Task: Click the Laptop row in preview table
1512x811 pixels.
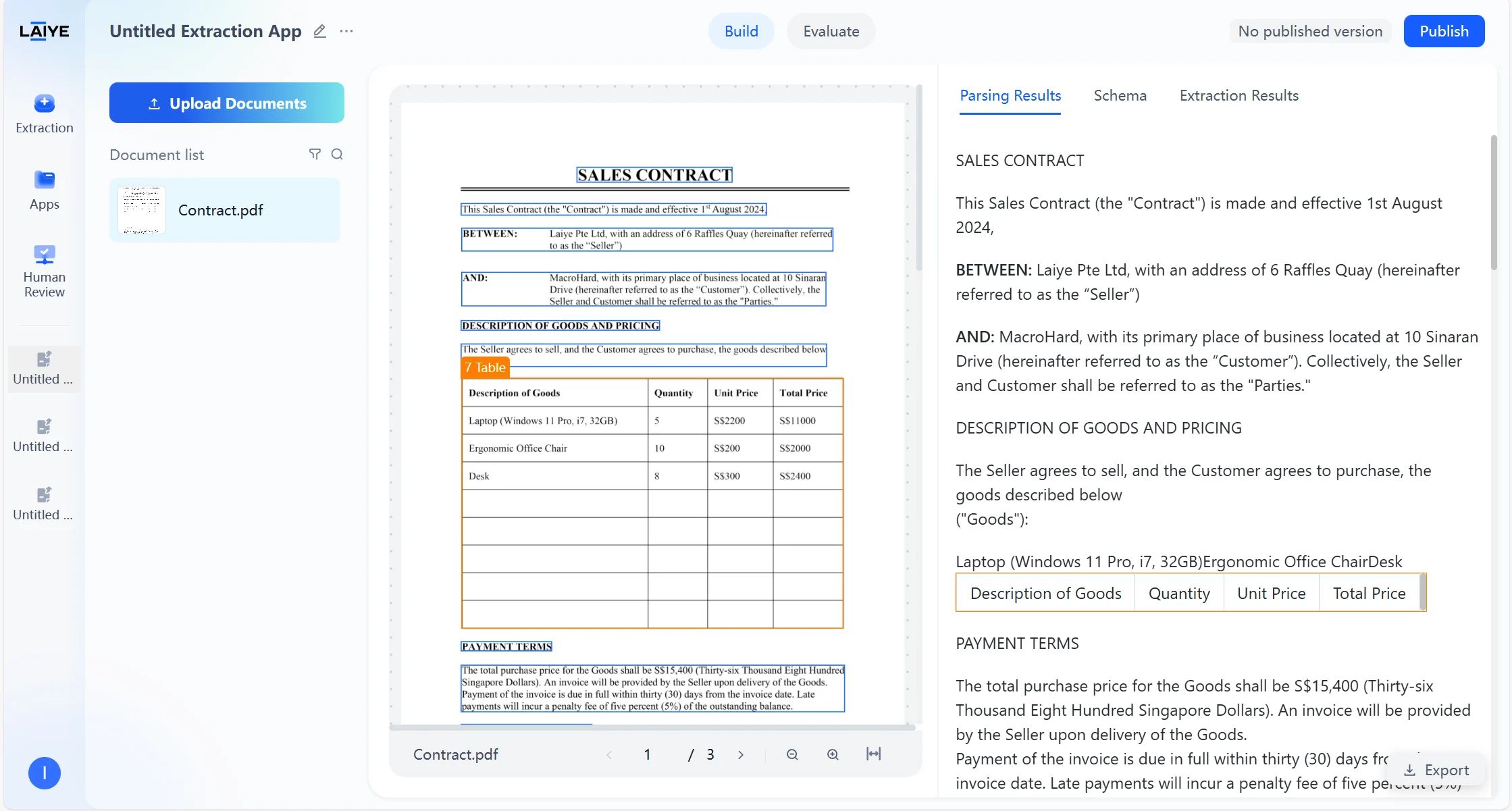Action: point(652,421)
